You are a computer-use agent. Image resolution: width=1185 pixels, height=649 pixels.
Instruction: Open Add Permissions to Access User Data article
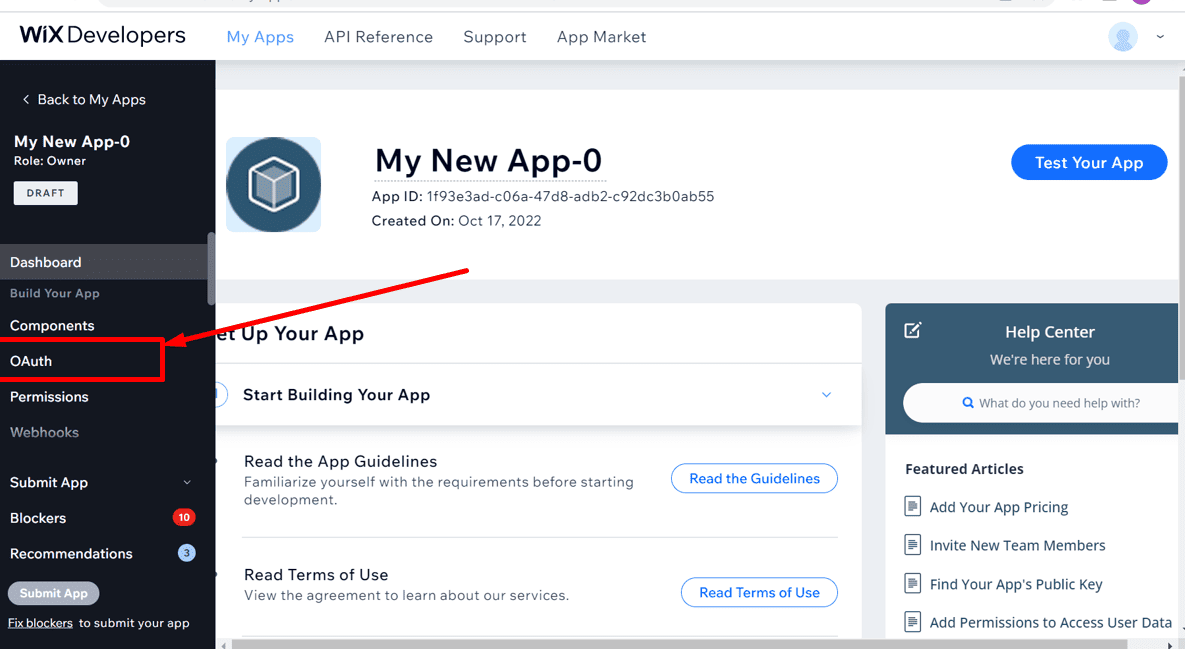point(1050,623)
